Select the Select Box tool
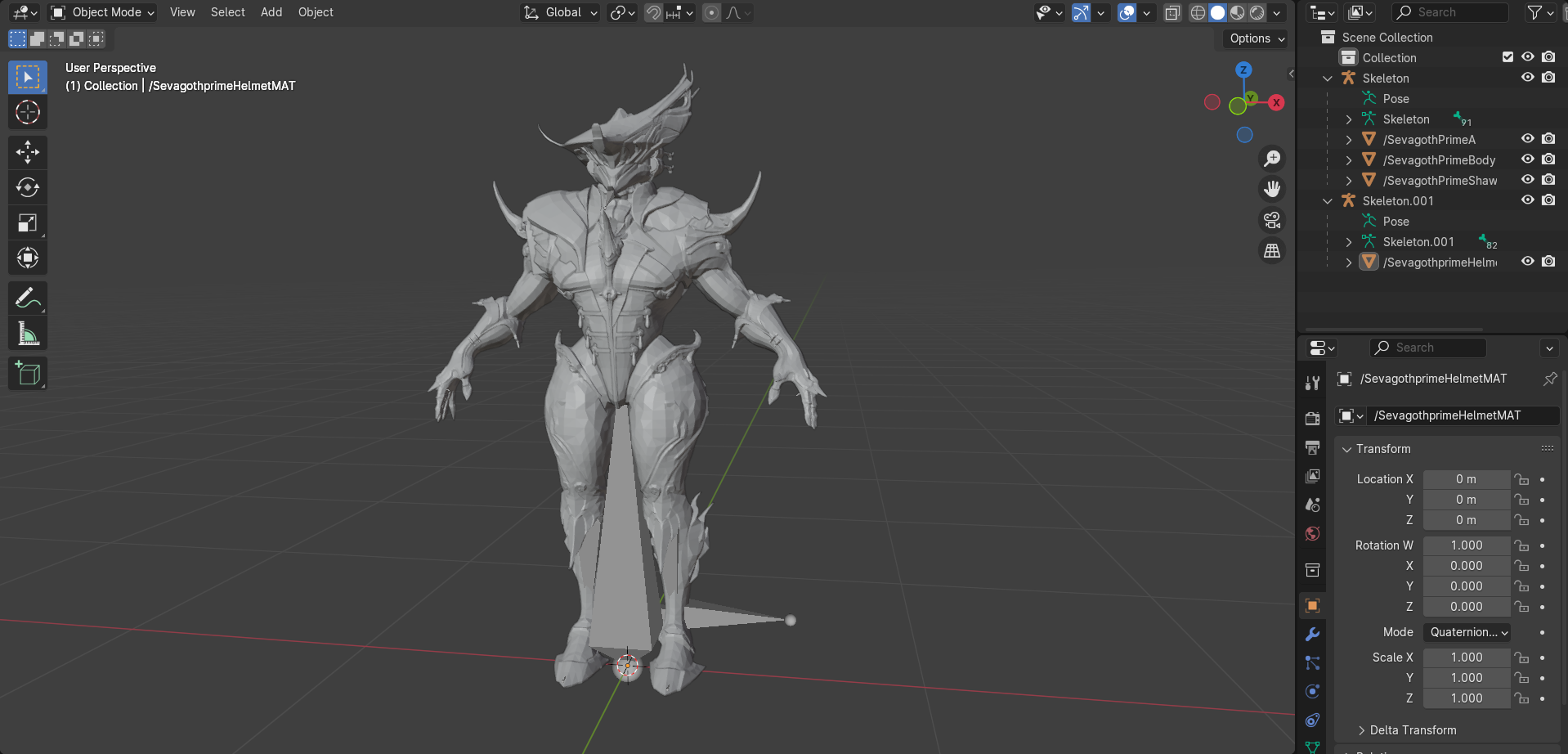 [28, 77]
